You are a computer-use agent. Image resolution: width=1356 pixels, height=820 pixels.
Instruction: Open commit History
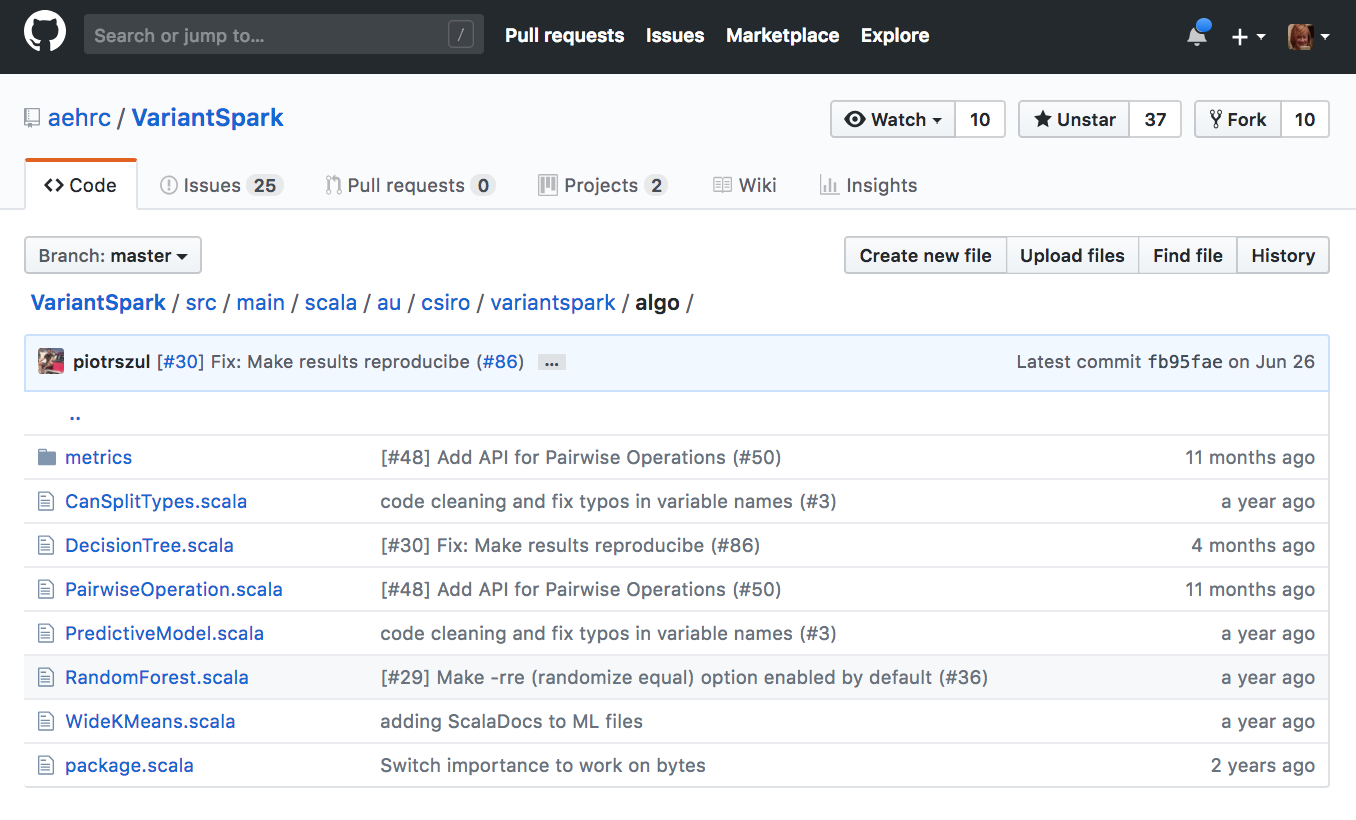(1283, 255)
